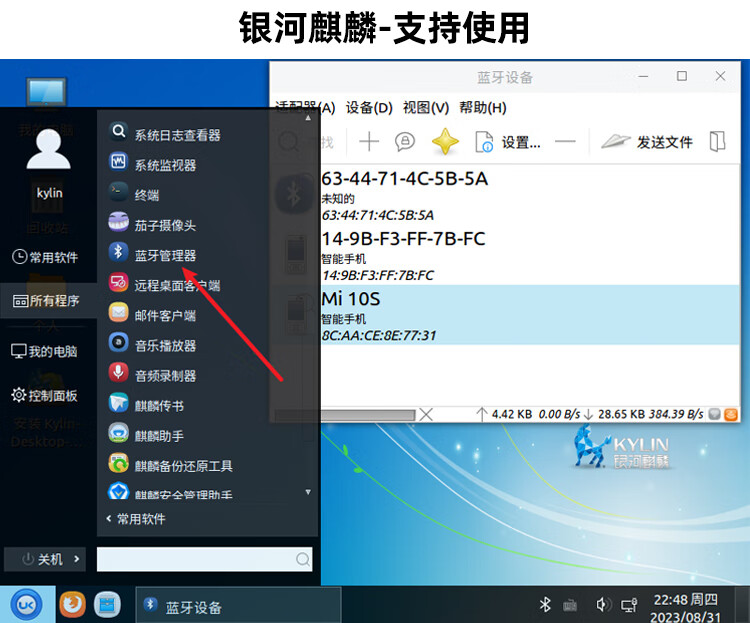Click the programs list scroll-up arrow

(x=308, y=118)
